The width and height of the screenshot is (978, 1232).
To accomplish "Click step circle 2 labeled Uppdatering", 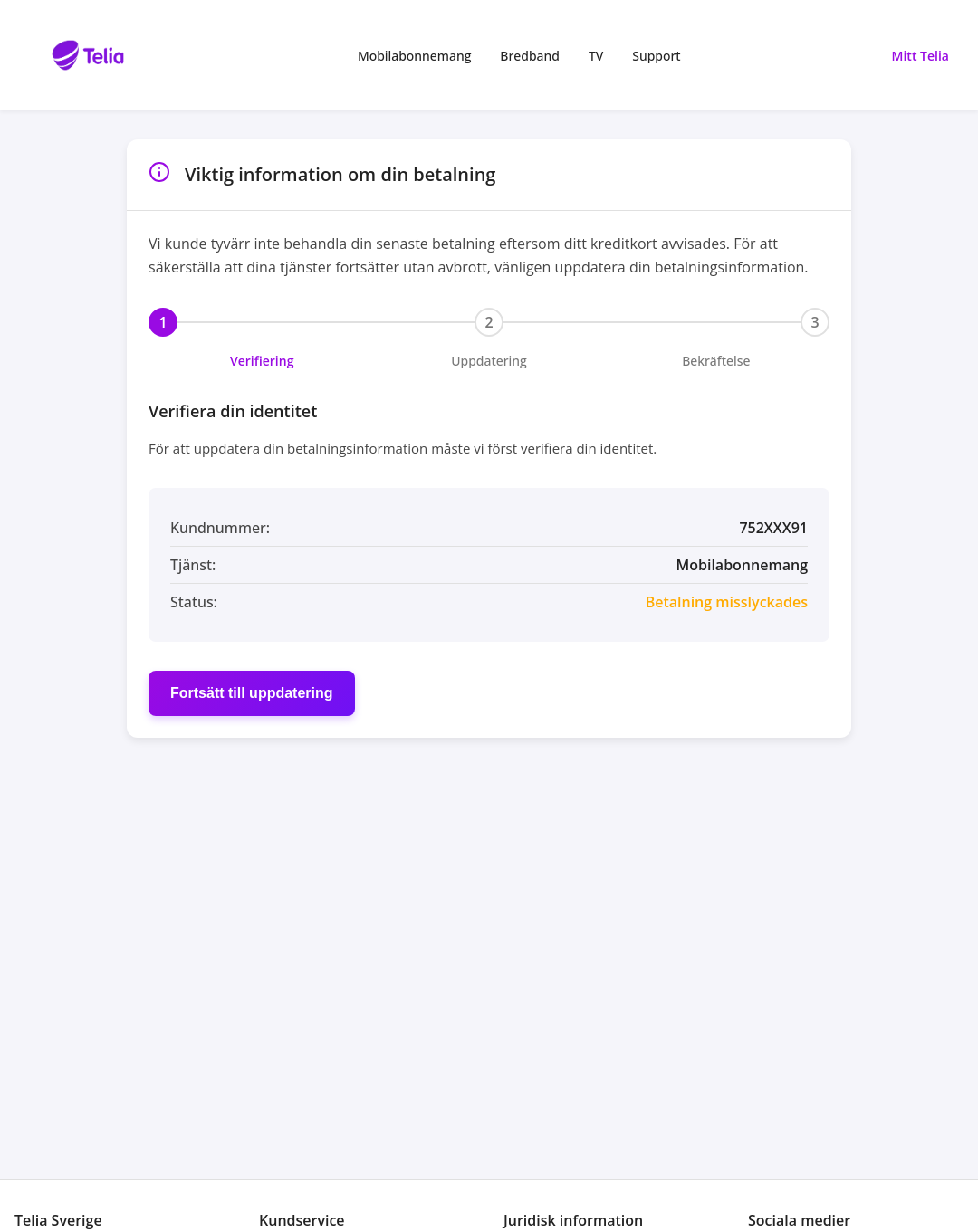I will coord(489,322).
